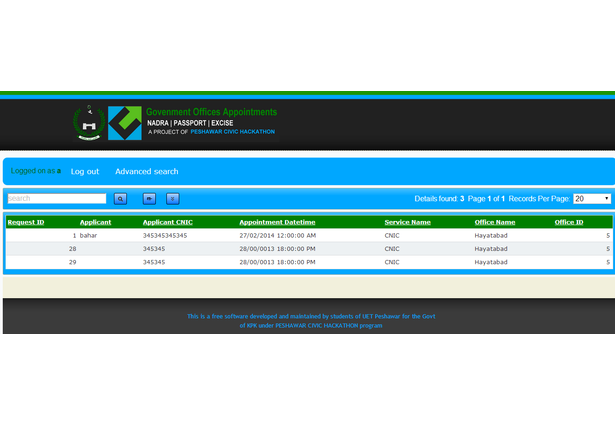Screen dimensions: 615x424
Task: Sort by Applicant CNIC column header
Action: coord(167,222)
